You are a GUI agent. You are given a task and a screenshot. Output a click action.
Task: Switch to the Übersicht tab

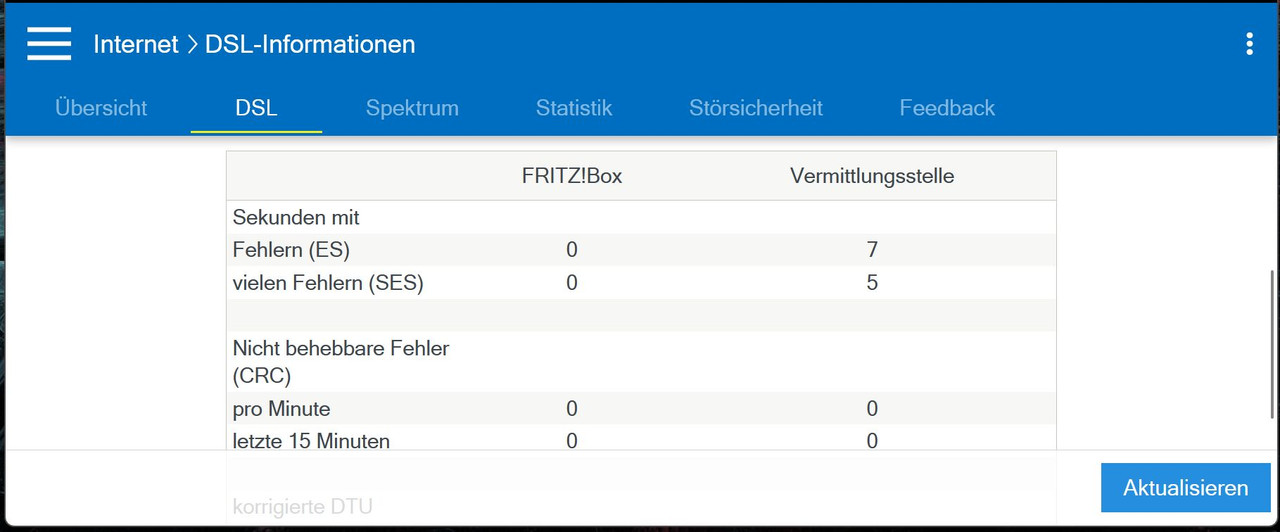tap(101, 108)
